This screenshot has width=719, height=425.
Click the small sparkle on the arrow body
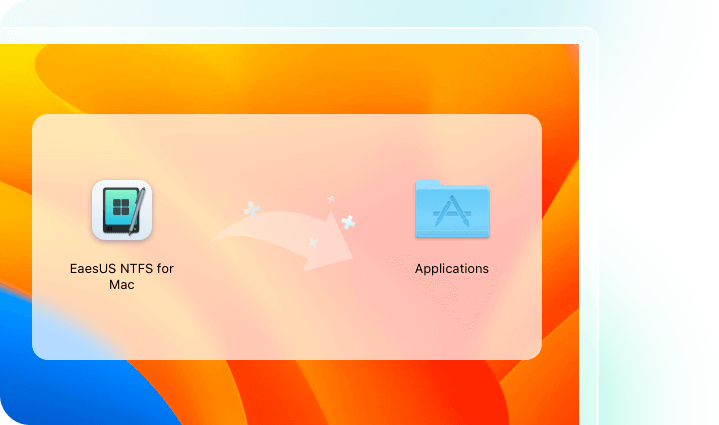point(313,243)
